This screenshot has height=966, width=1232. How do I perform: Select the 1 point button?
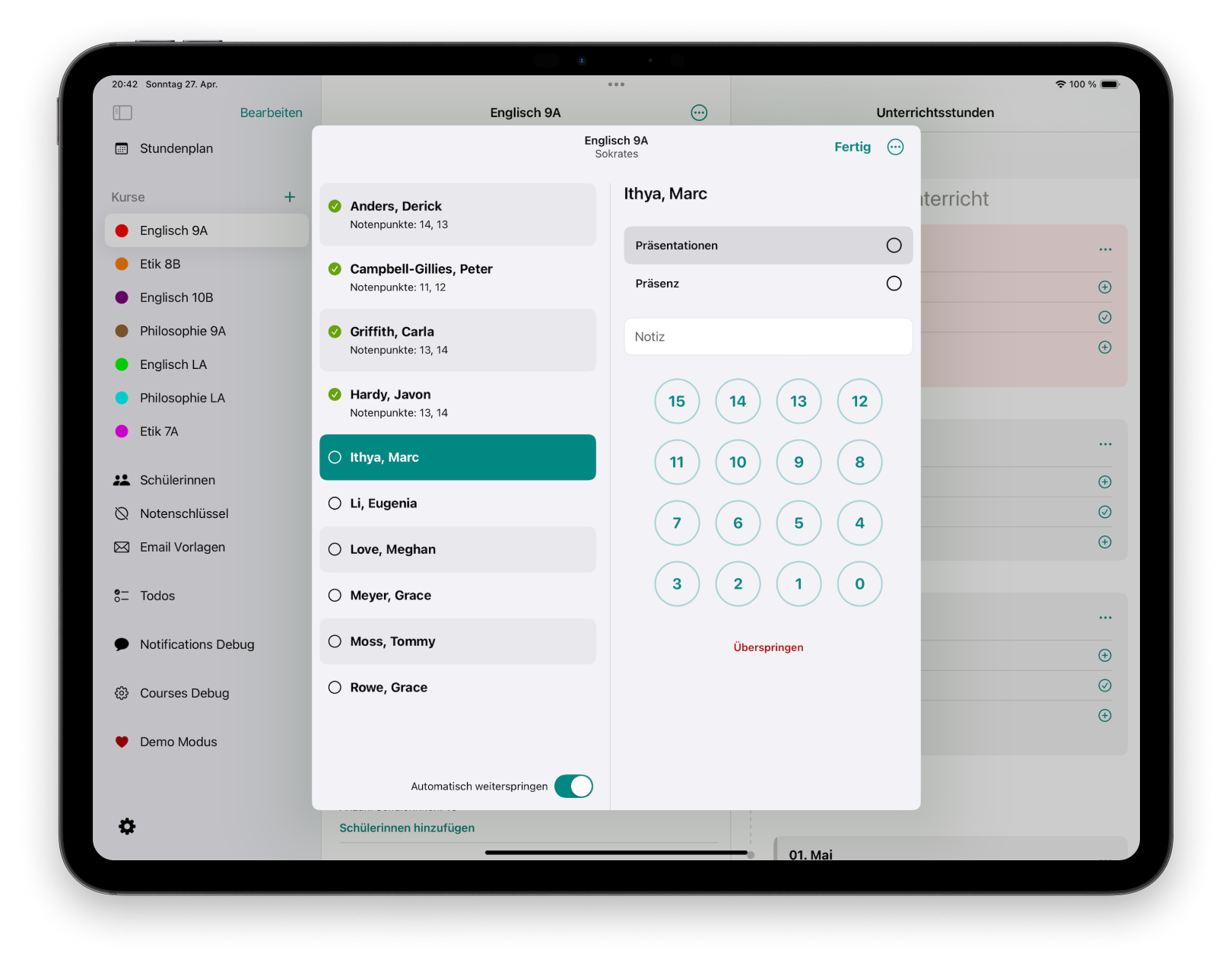pyautogui.click(x=799, y=583)
